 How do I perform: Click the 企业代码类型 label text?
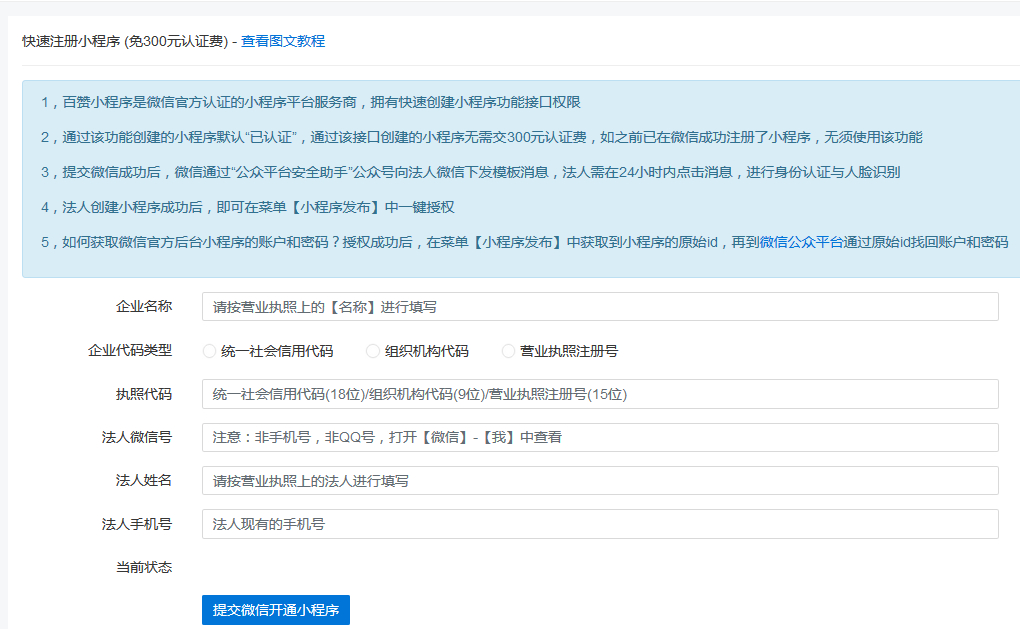pyautogui.click(x=130, y=351)
